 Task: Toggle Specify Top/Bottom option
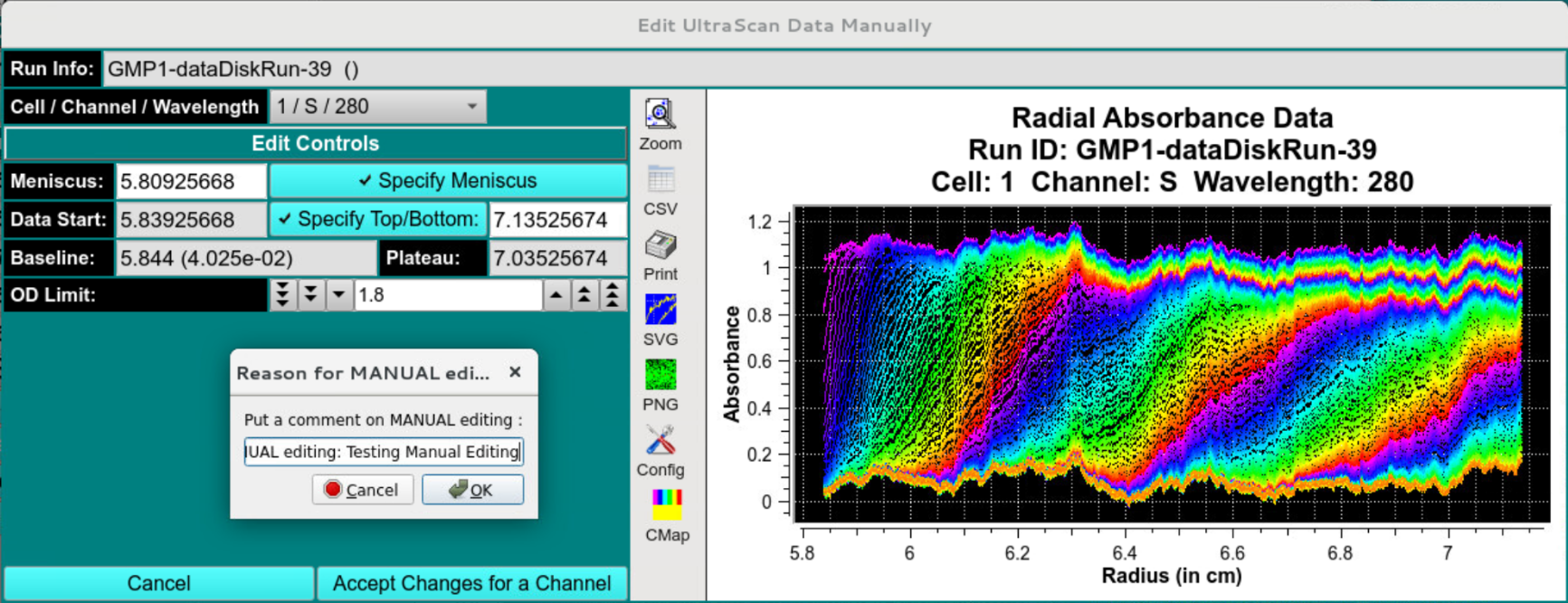378,219
